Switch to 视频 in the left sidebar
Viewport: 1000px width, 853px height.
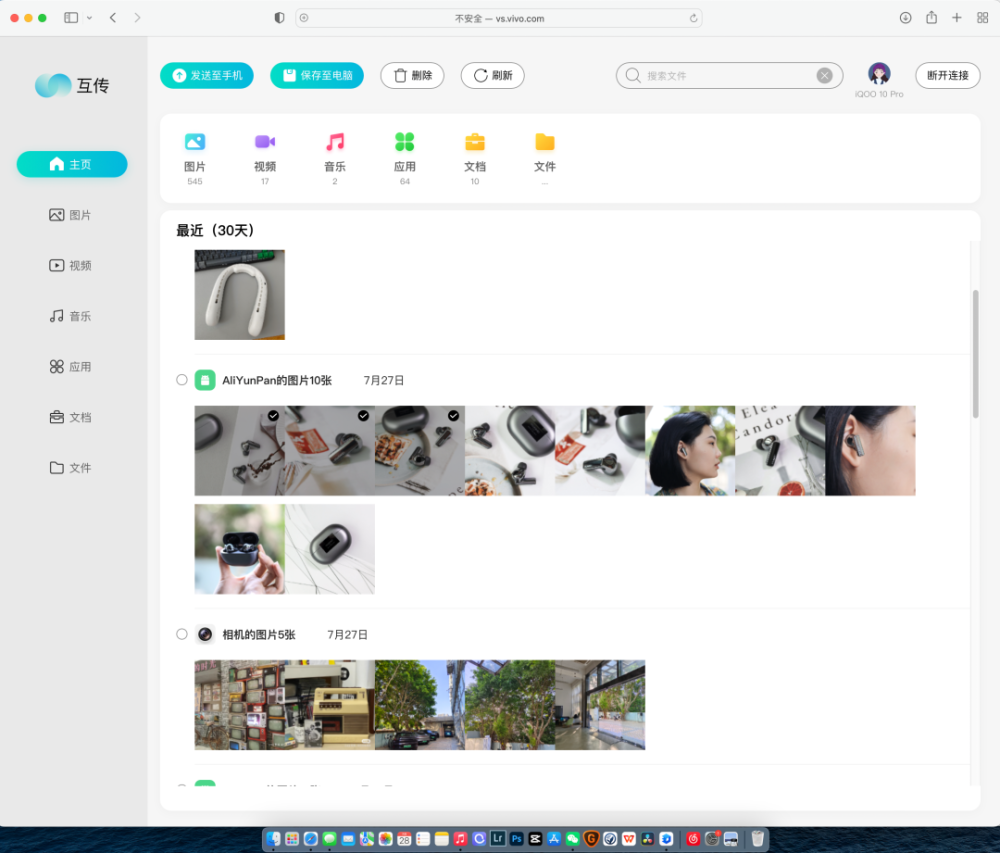pos(71,266)
